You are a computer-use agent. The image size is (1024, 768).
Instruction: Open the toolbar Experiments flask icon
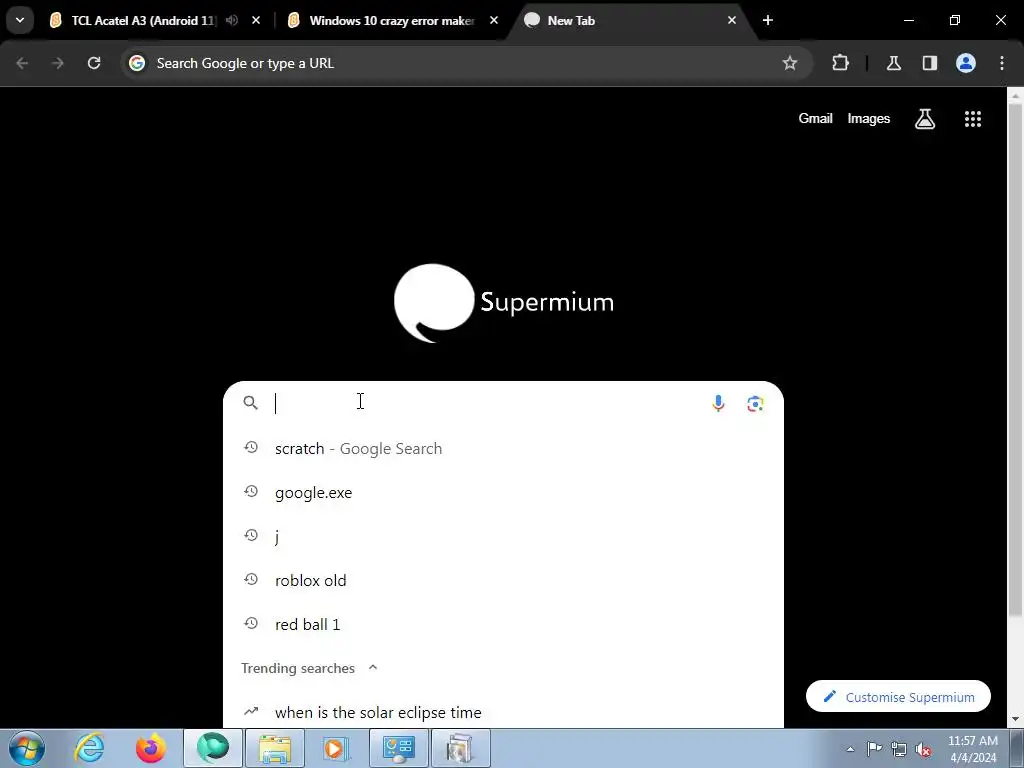893,63
